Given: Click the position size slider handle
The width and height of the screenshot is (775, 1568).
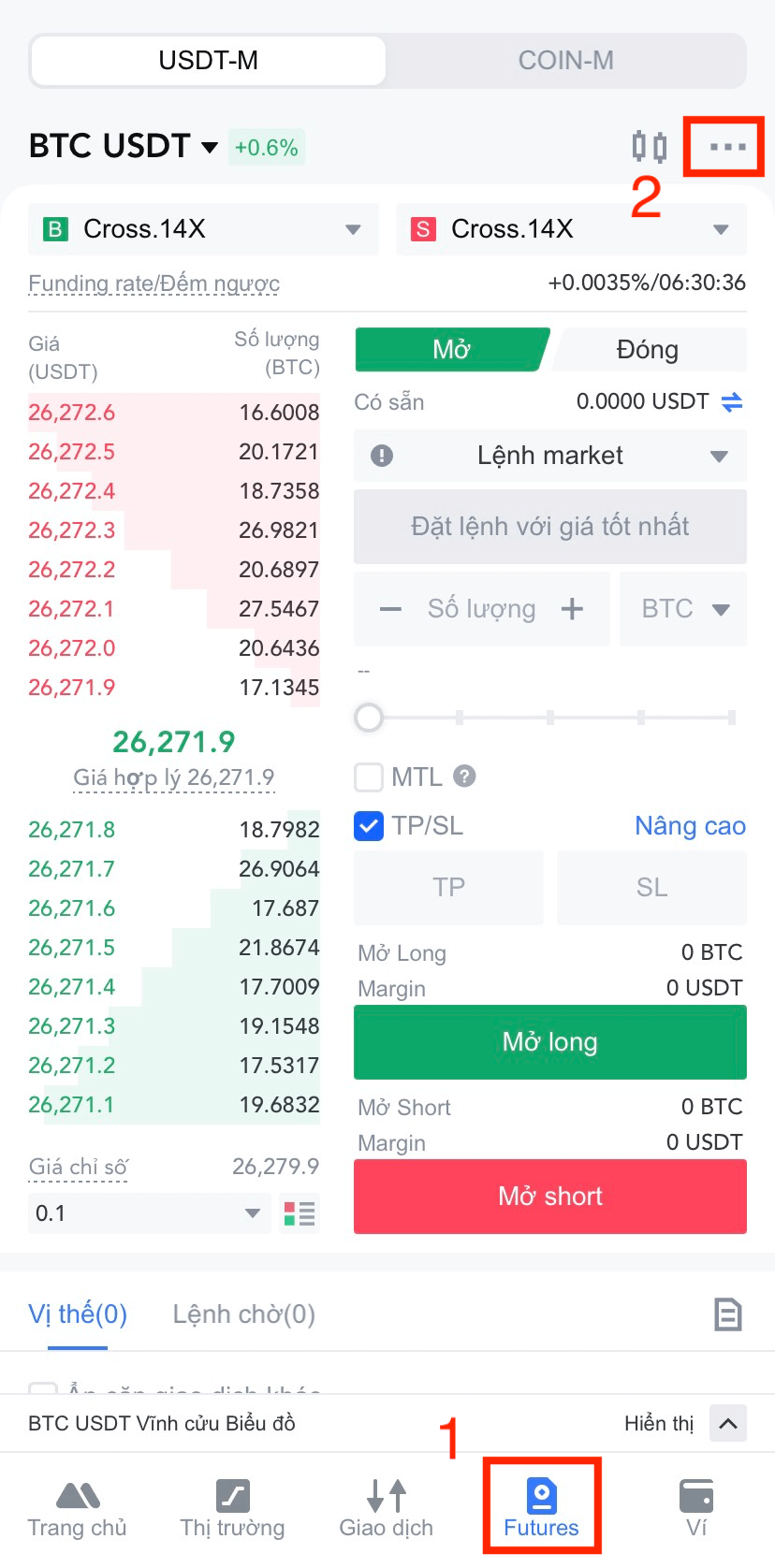Looking at the screenshot, I should pos(369,718).
